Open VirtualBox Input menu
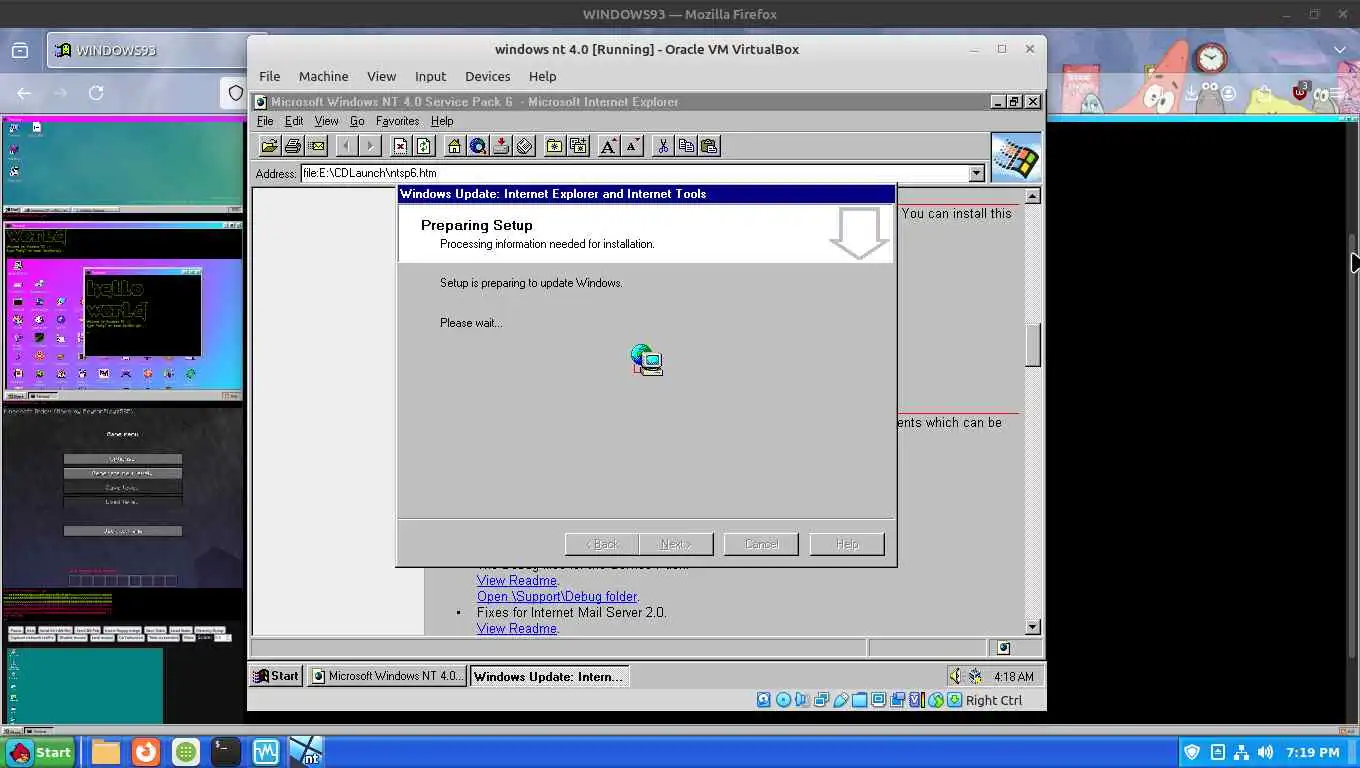 430,76
